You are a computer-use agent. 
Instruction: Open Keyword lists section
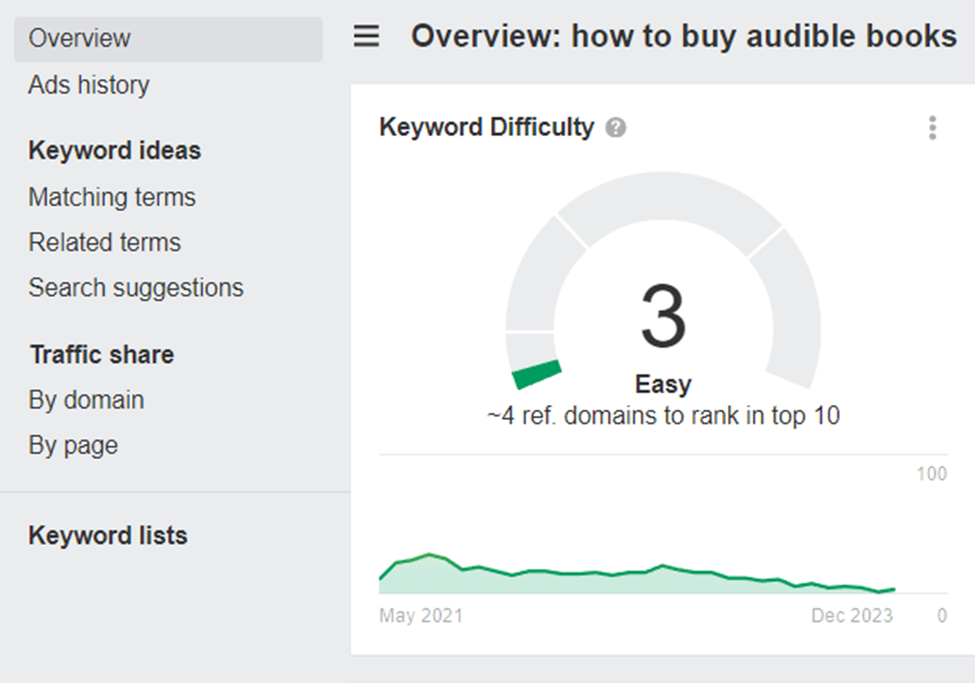click(108, 536)
